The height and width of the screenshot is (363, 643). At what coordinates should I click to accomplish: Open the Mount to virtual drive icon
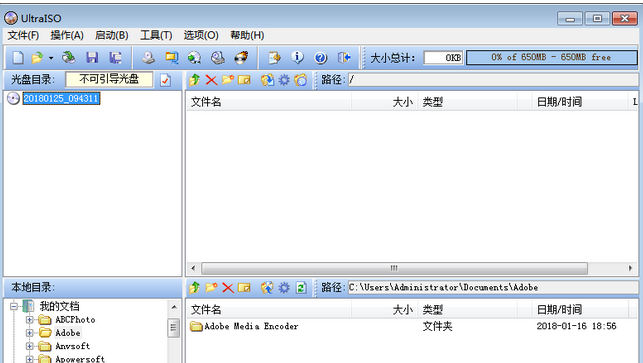[x=218, y=58]
